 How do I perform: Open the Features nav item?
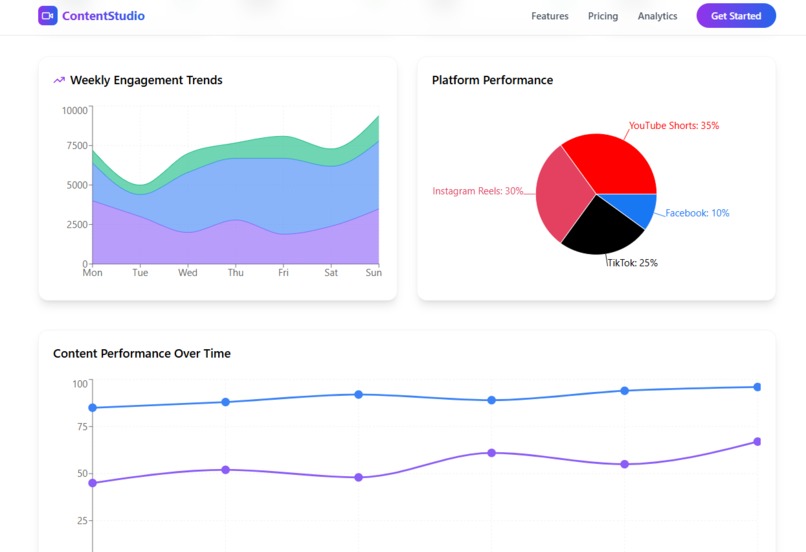549,16
